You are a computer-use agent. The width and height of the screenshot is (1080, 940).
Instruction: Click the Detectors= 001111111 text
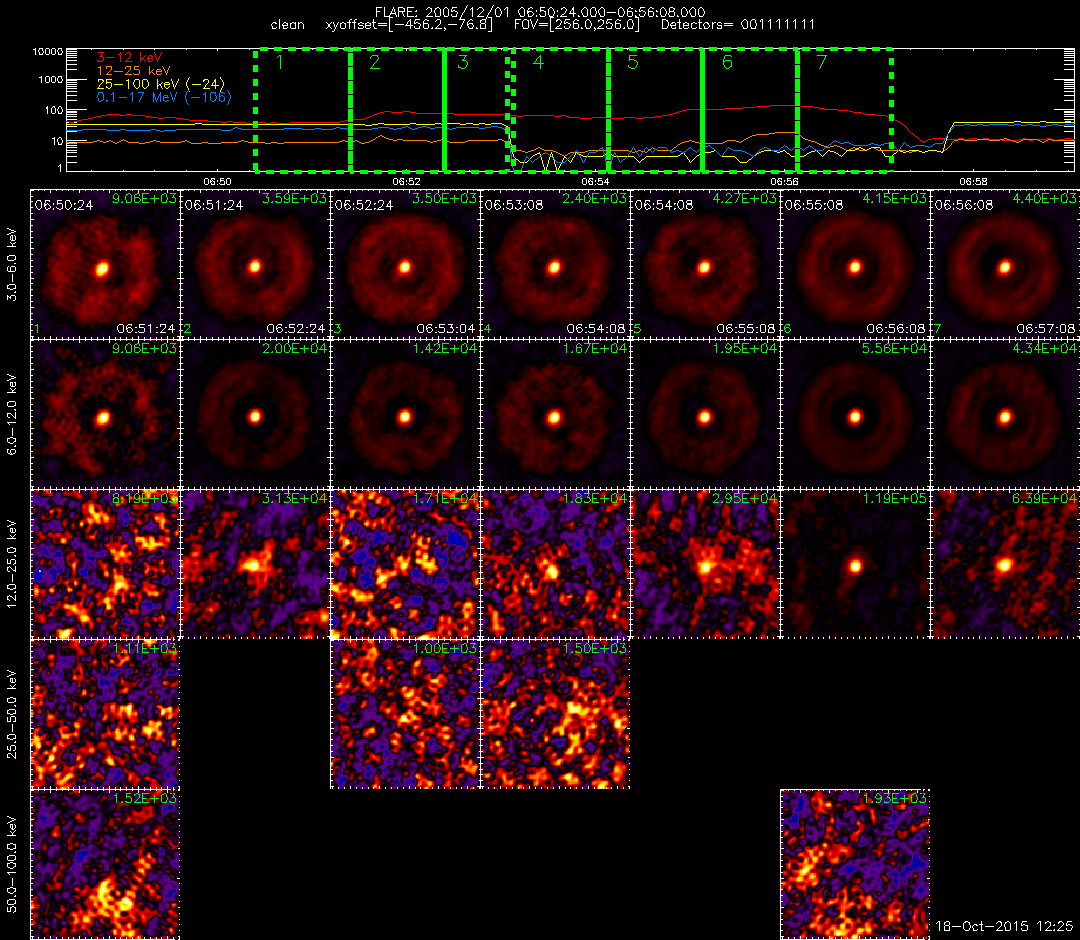[x=738, y=25]
